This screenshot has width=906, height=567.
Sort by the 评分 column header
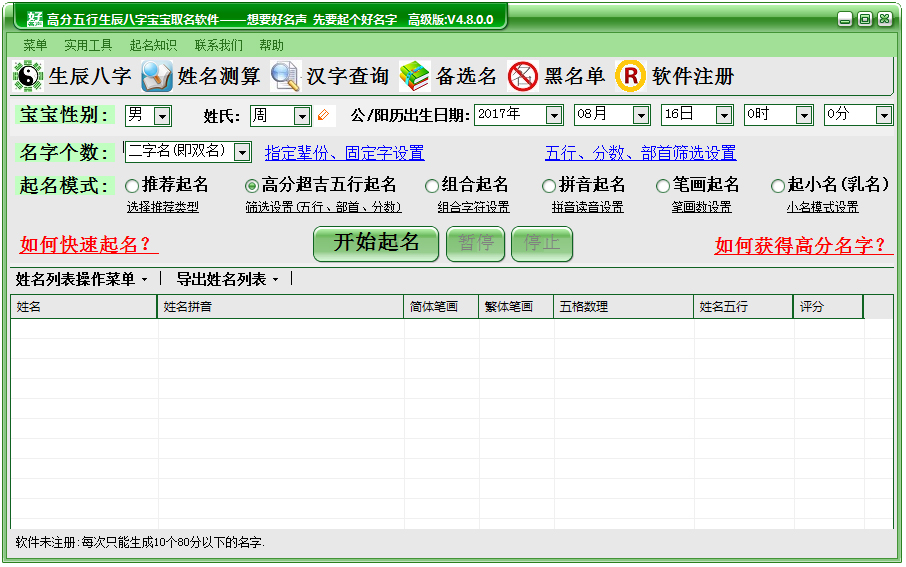(x=829, y=306)
